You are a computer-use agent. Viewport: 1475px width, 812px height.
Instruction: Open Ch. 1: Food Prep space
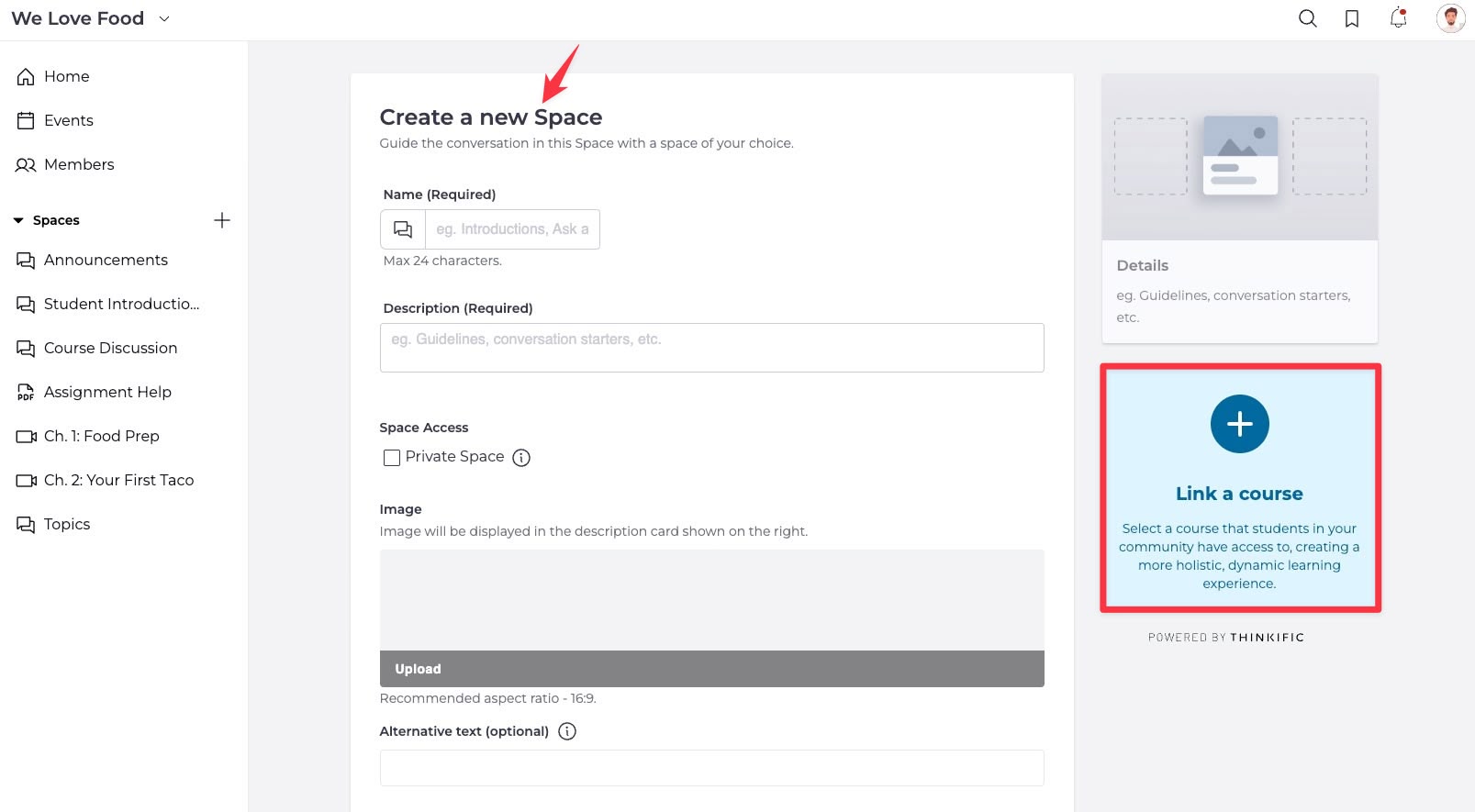click(x=101, y=436)
